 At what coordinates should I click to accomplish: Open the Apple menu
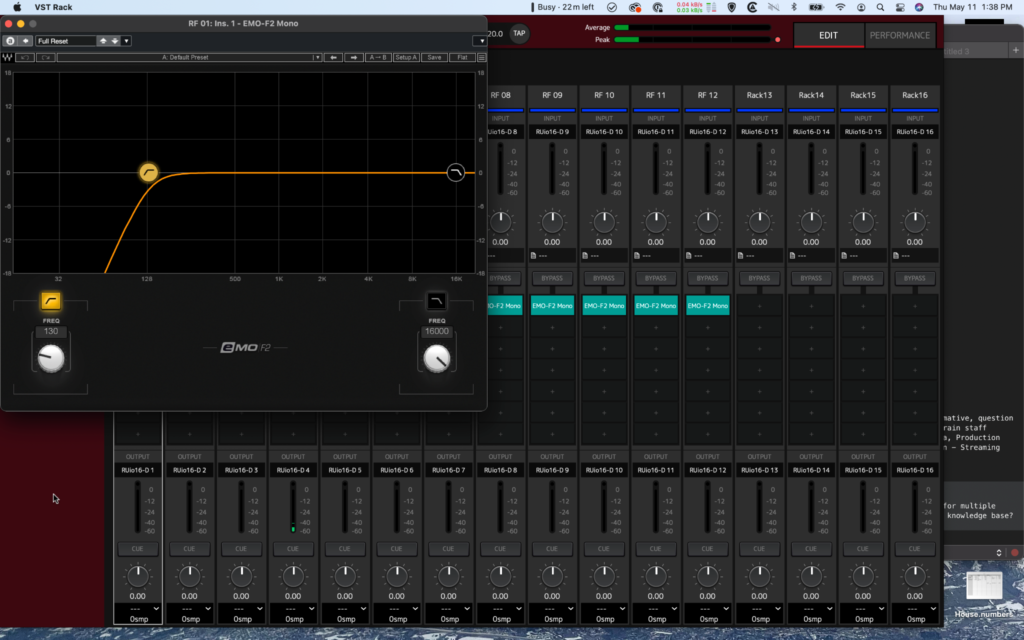[x=17, y=7]
